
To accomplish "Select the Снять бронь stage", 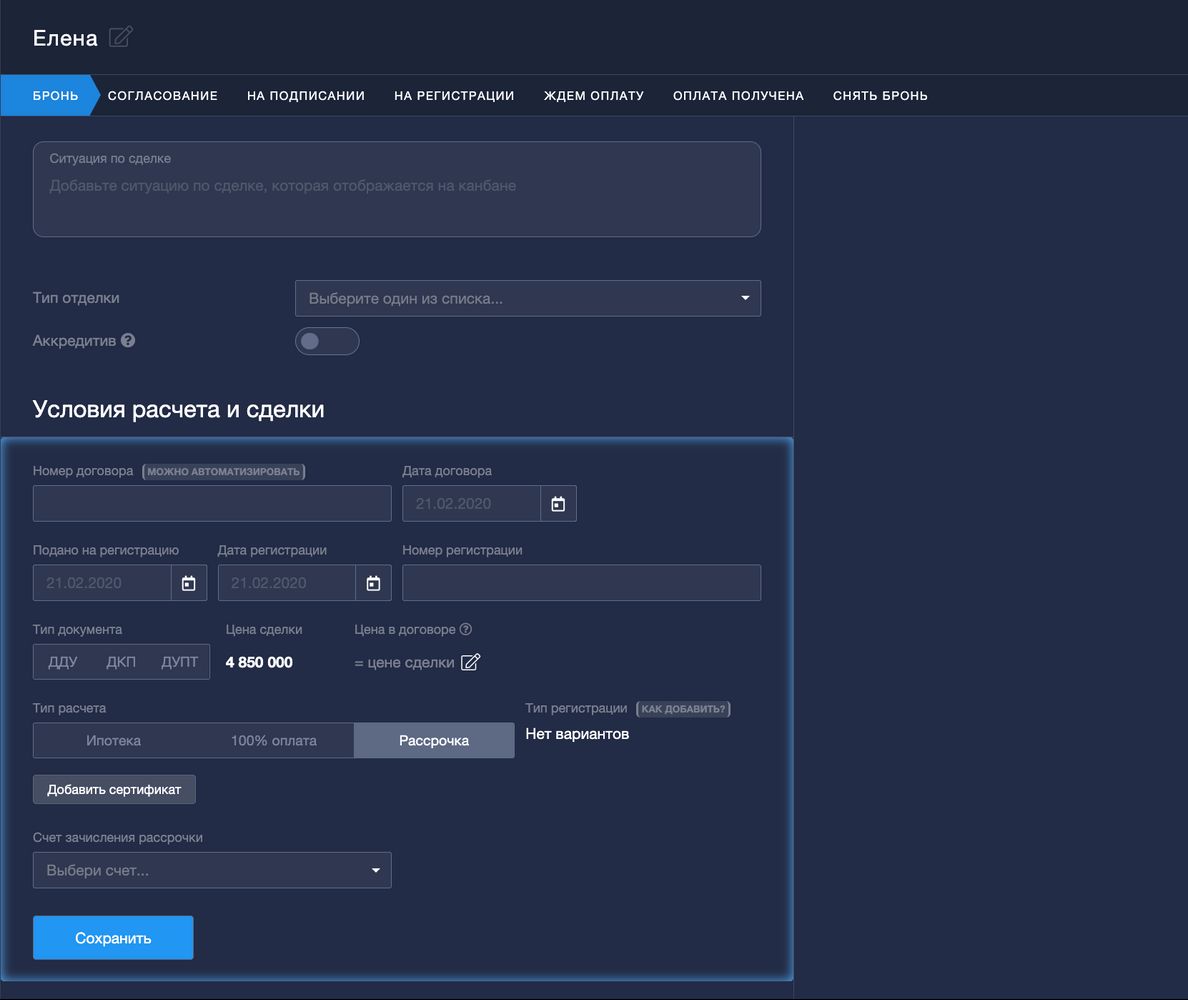I will (x=880, y=95).
